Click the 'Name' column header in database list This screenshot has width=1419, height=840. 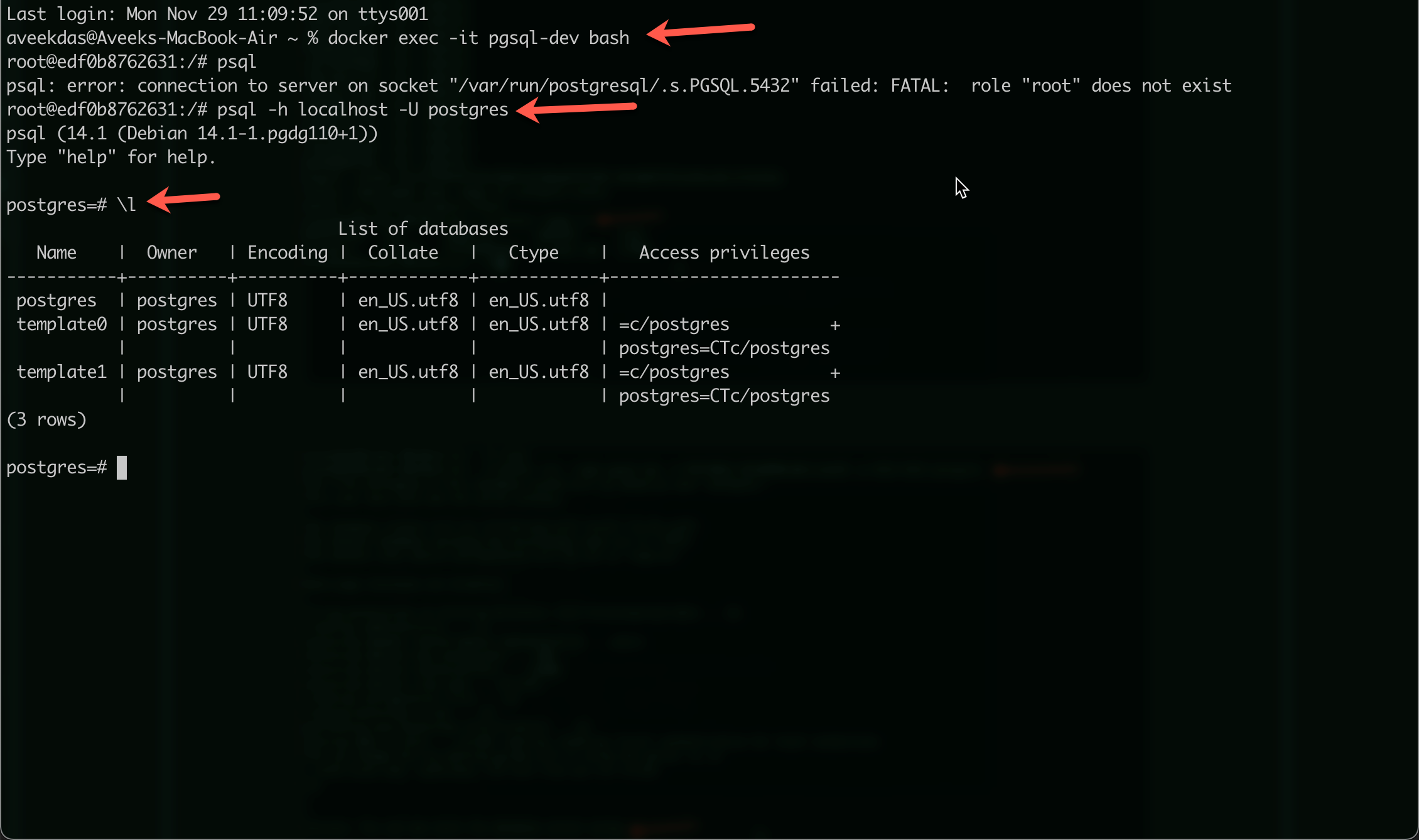[56, 252]
